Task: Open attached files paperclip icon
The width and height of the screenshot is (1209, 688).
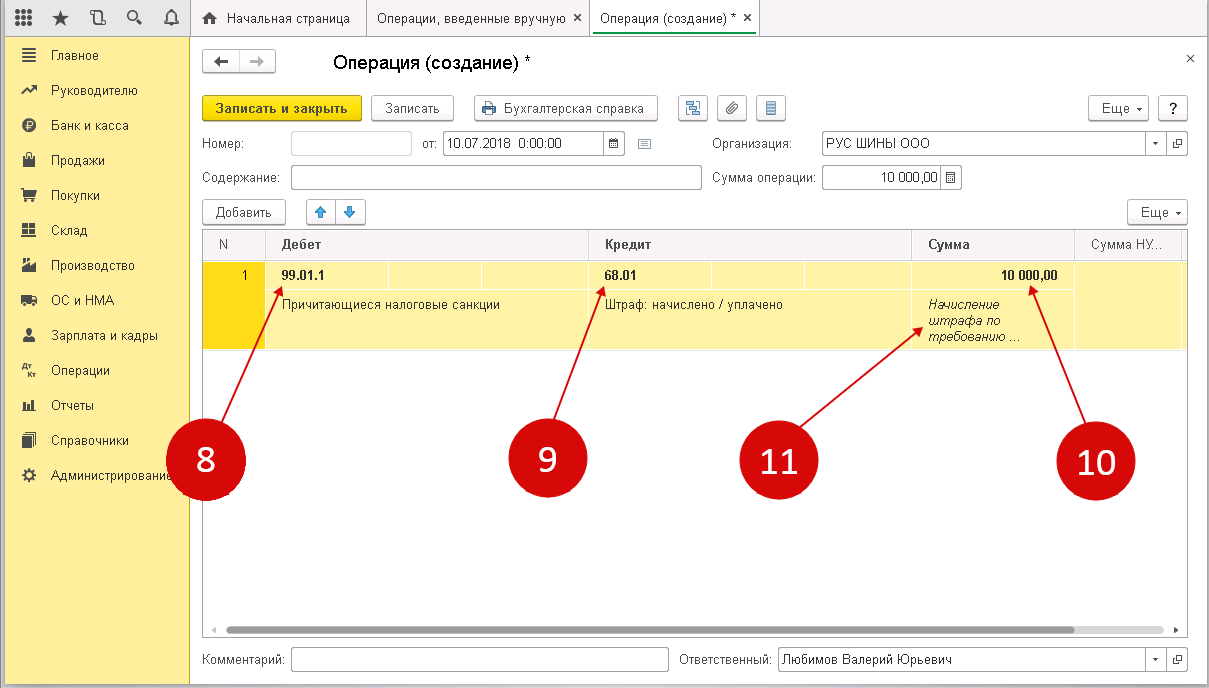Action: [x=732, y=108]
